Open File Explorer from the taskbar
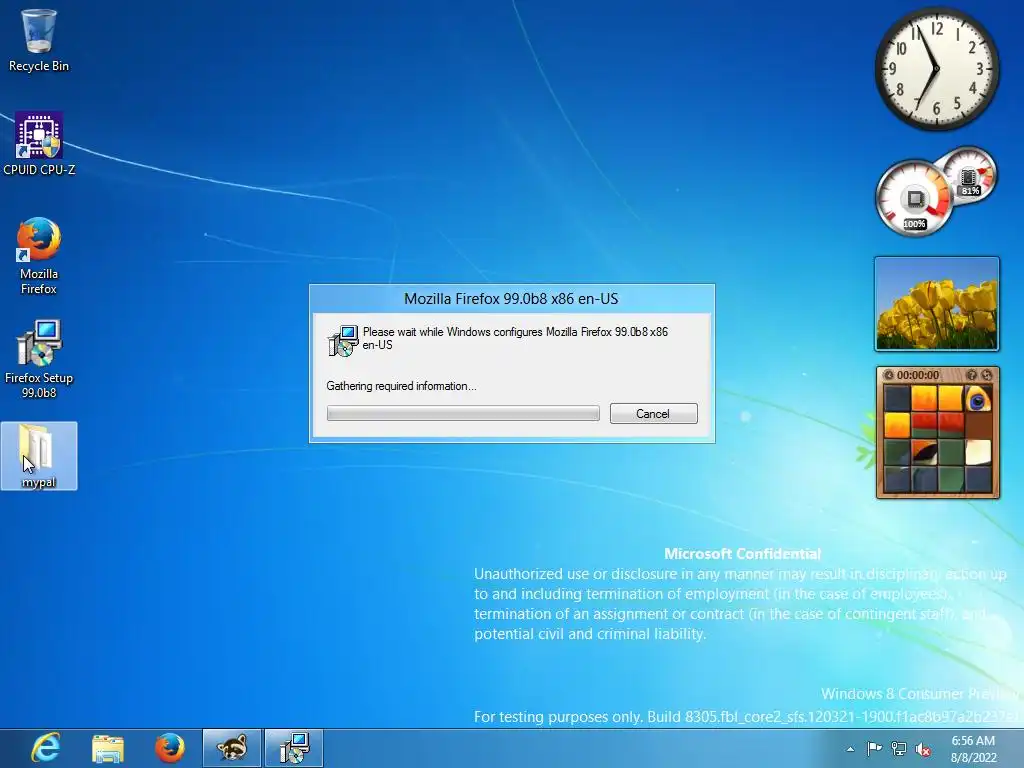1024x768 pixels. coord(108,748)
